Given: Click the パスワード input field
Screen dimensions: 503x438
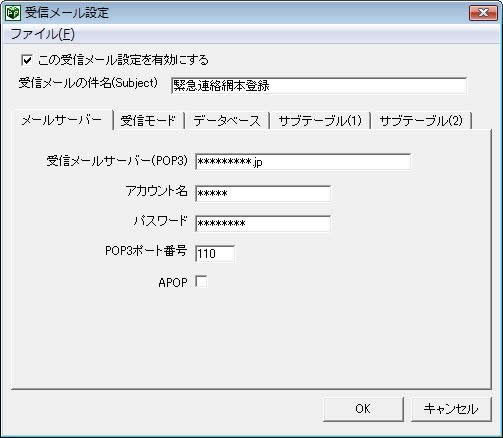Looking at the screenshot, I should tap(263, 223).
